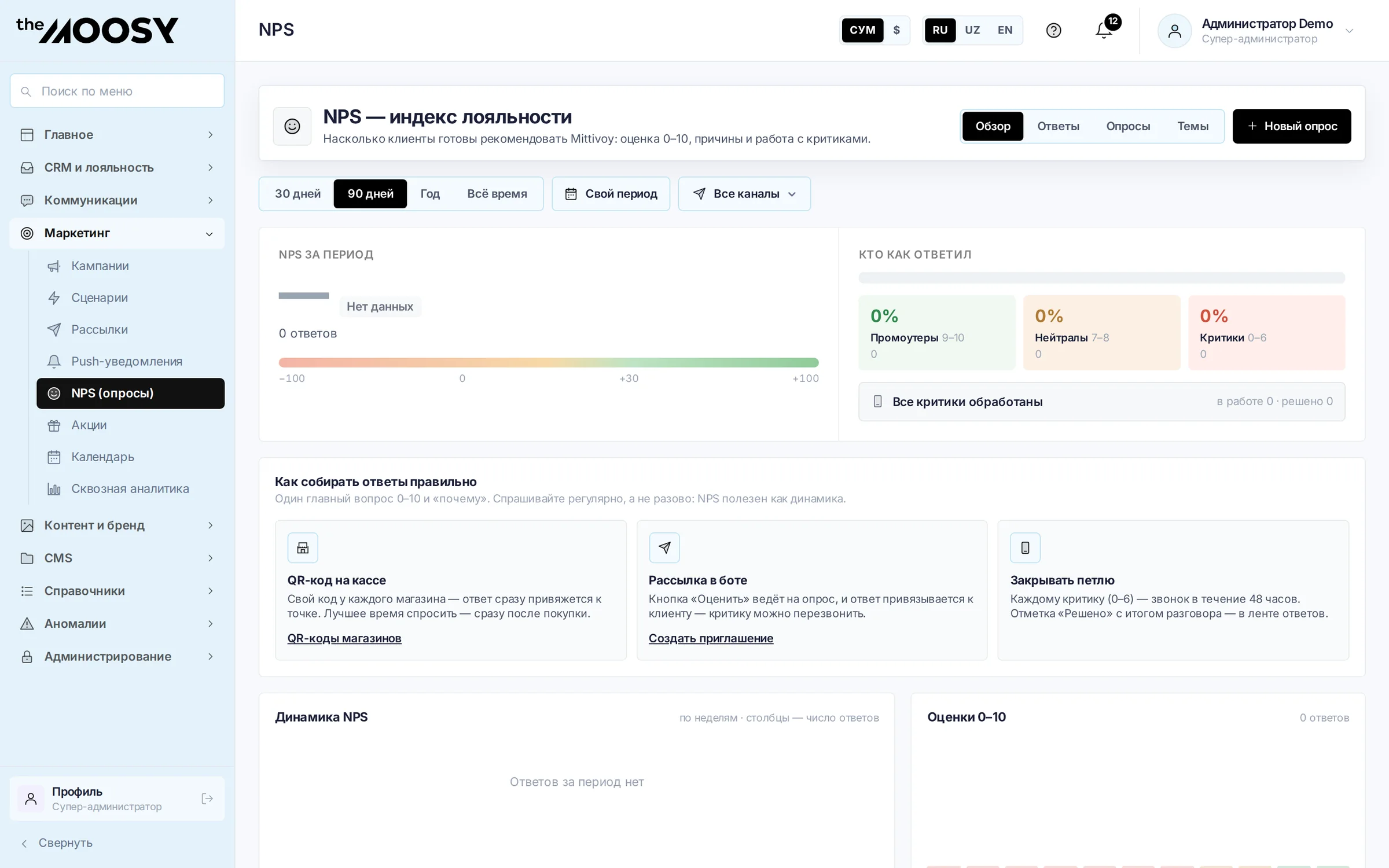Click the smiley icon beside NPS title
Screen dimensions: 1389x868
tap(292, 126)
